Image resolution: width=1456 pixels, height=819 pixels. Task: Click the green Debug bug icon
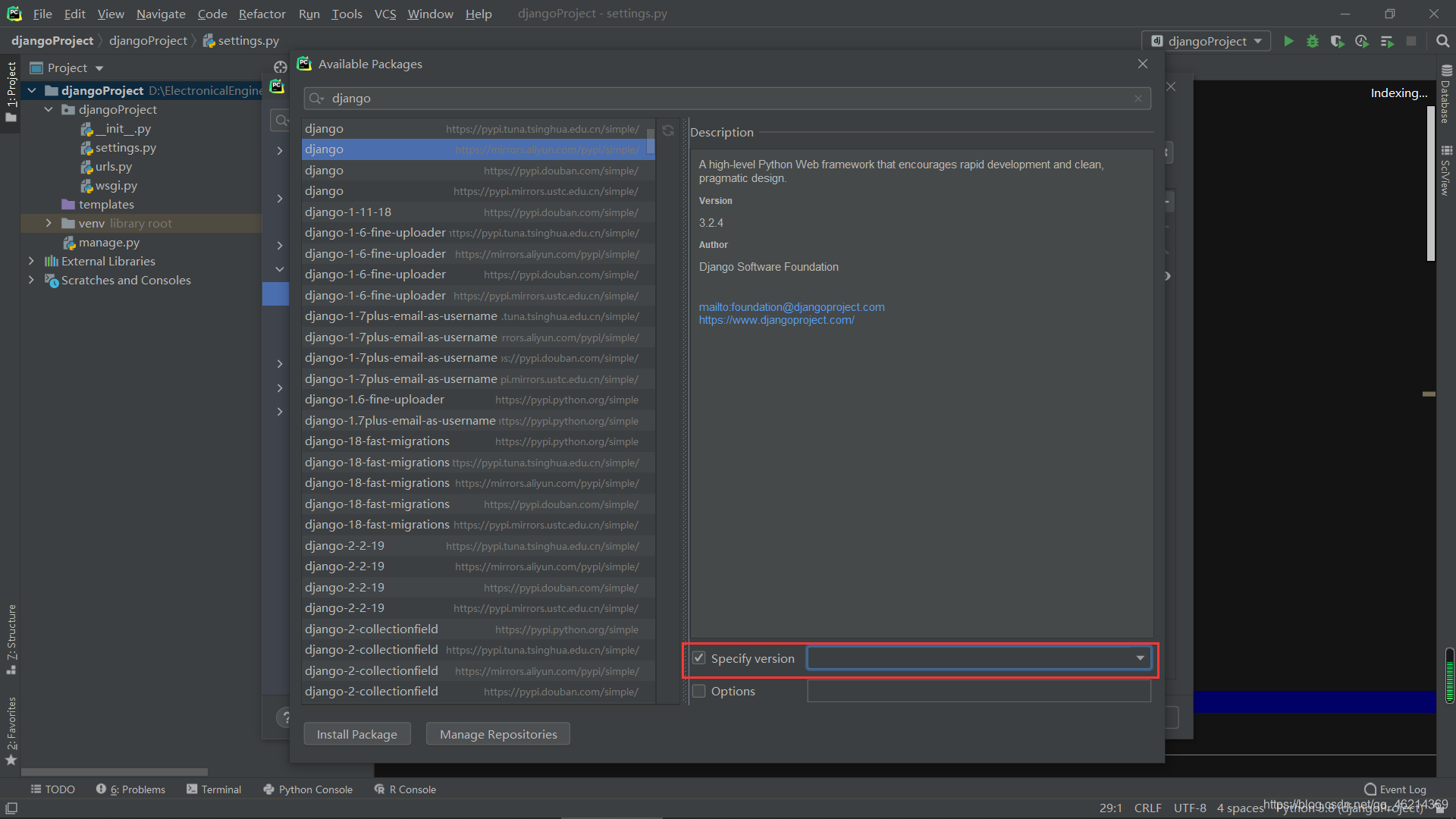1313,41
